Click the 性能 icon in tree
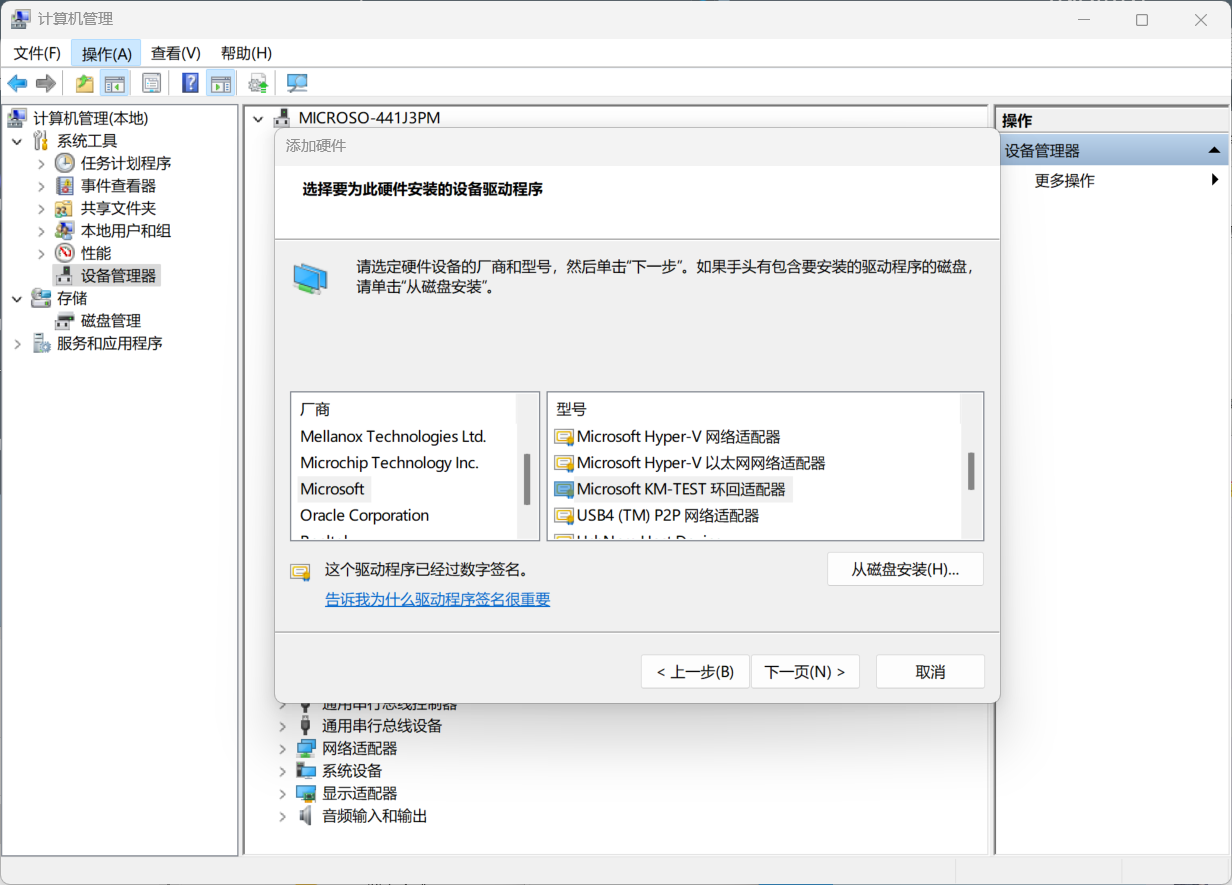The height and width of the screenshot is (885, 1232). tap(65, 253)
